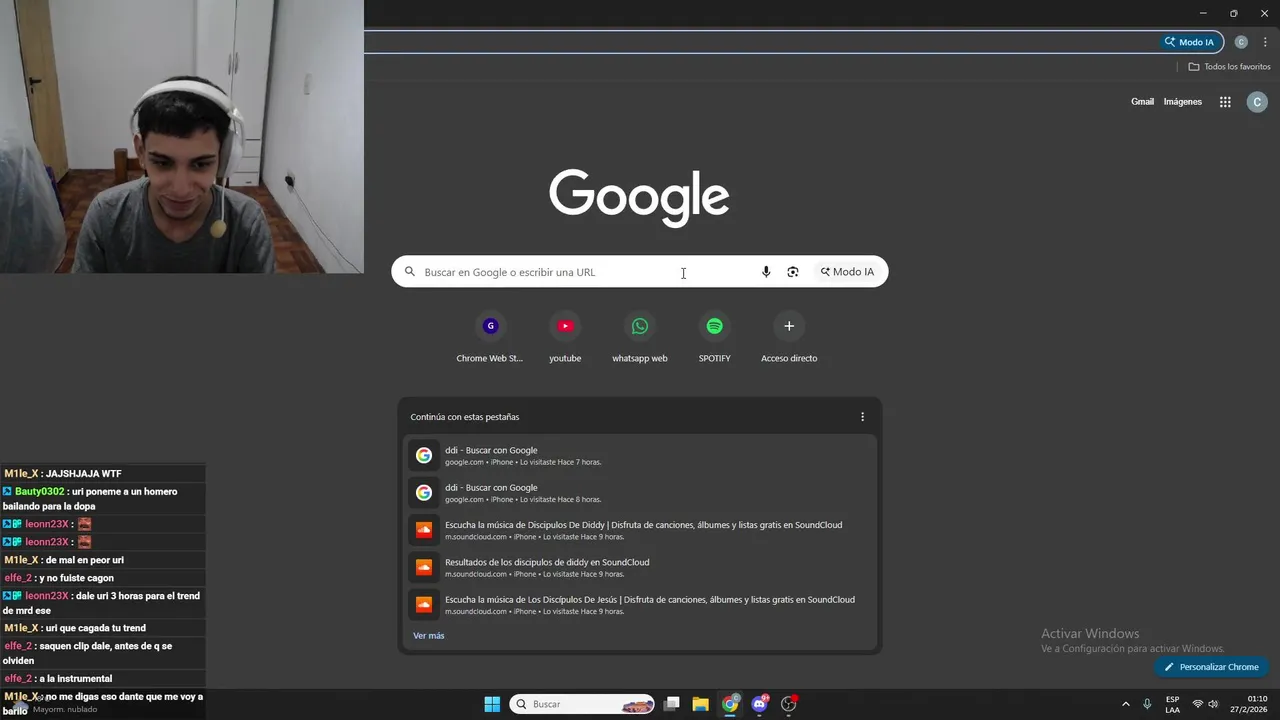Open more options for Continúa con estas pestañas
Screen dimensions: 1280x720
863,417
